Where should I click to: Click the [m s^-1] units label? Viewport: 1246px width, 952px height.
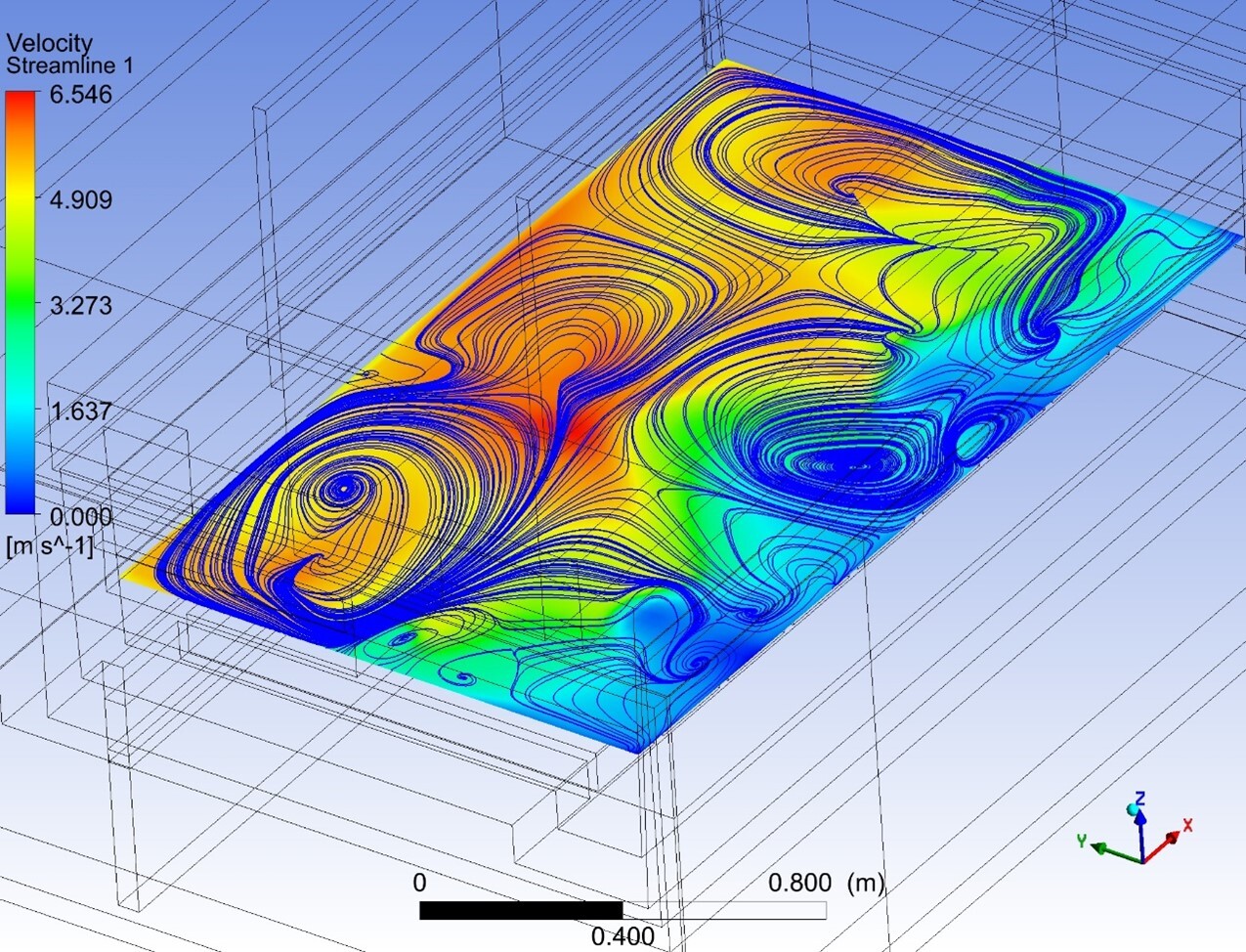(50, 546)
